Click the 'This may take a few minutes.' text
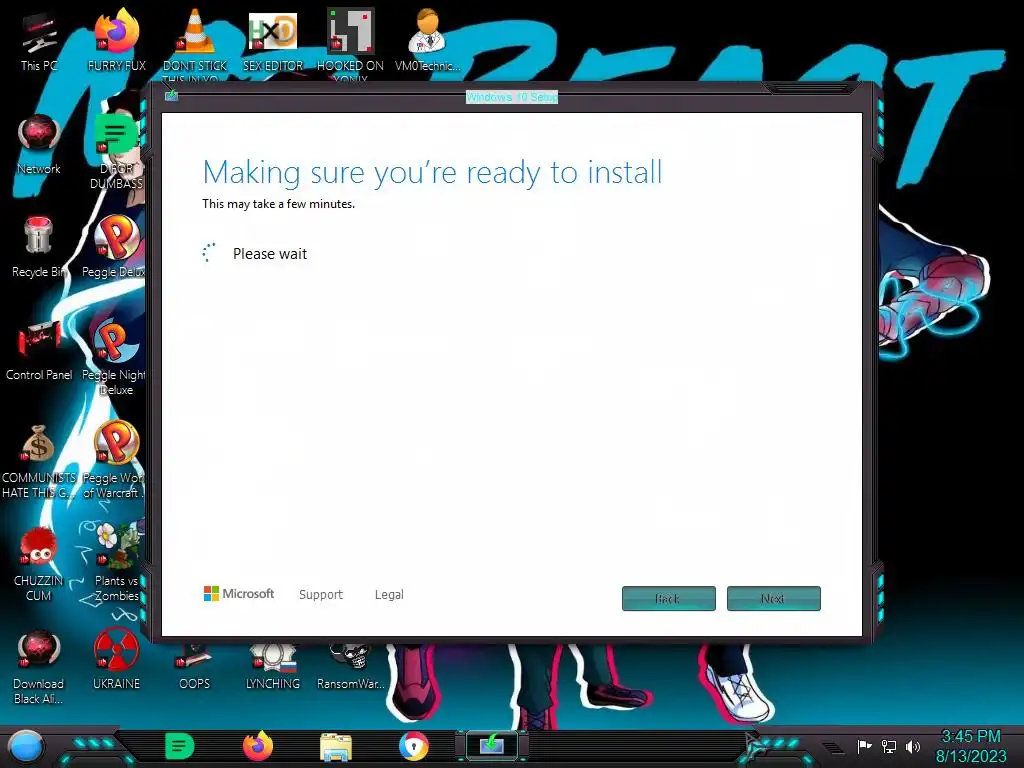This screenshot has width=1024, height=768. (x=278, y=204)
